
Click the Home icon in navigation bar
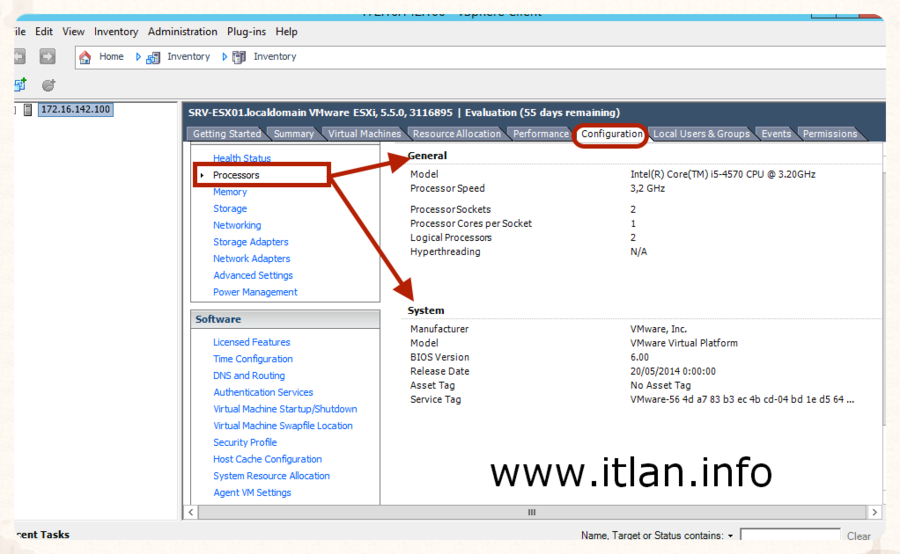point(85,57)
